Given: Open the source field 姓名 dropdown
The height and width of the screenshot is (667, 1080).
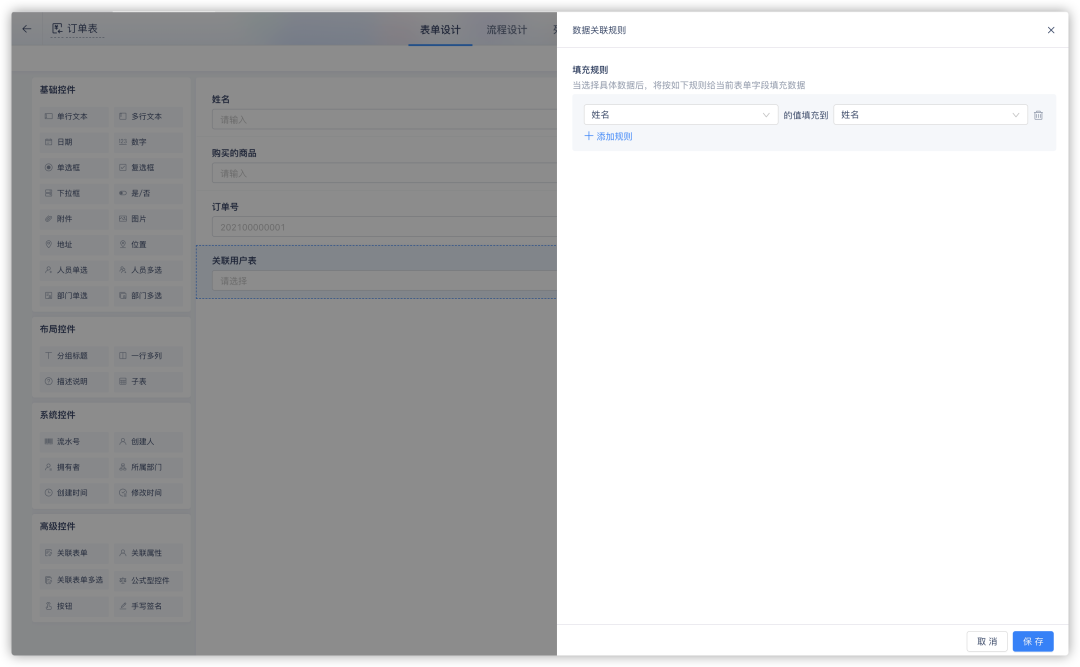Looking at the screenshot, I should [x=681, y=115].
